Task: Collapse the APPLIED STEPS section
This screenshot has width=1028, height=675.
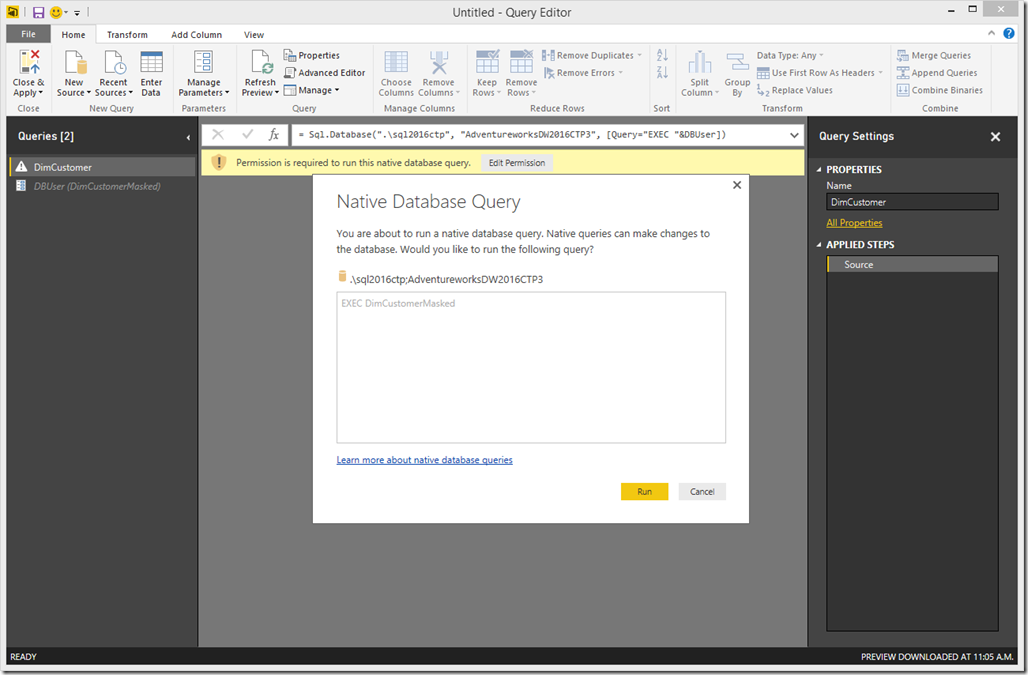Action: click(819, 245)
